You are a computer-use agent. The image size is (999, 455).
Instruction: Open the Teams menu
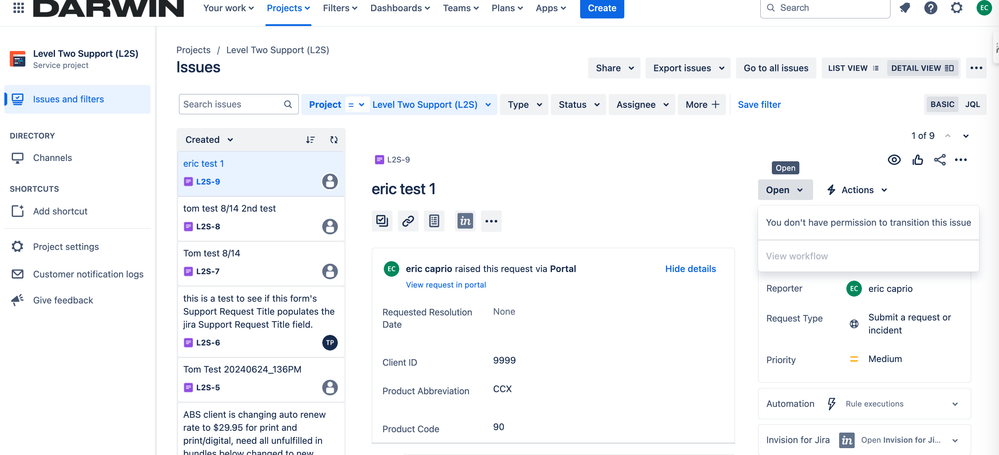pos(463,8)
